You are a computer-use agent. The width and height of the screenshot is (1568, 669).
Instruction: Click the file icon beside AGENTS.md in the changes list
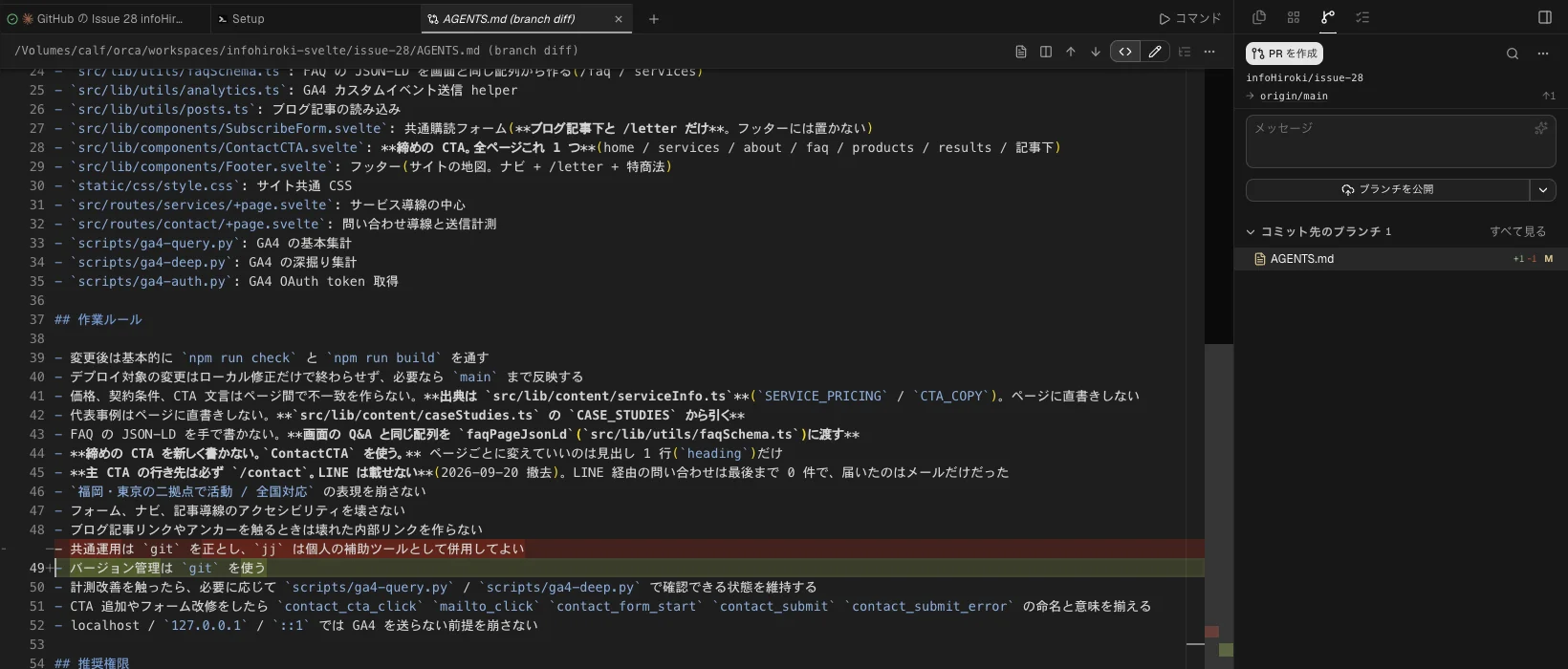[x=1259, y=259]
